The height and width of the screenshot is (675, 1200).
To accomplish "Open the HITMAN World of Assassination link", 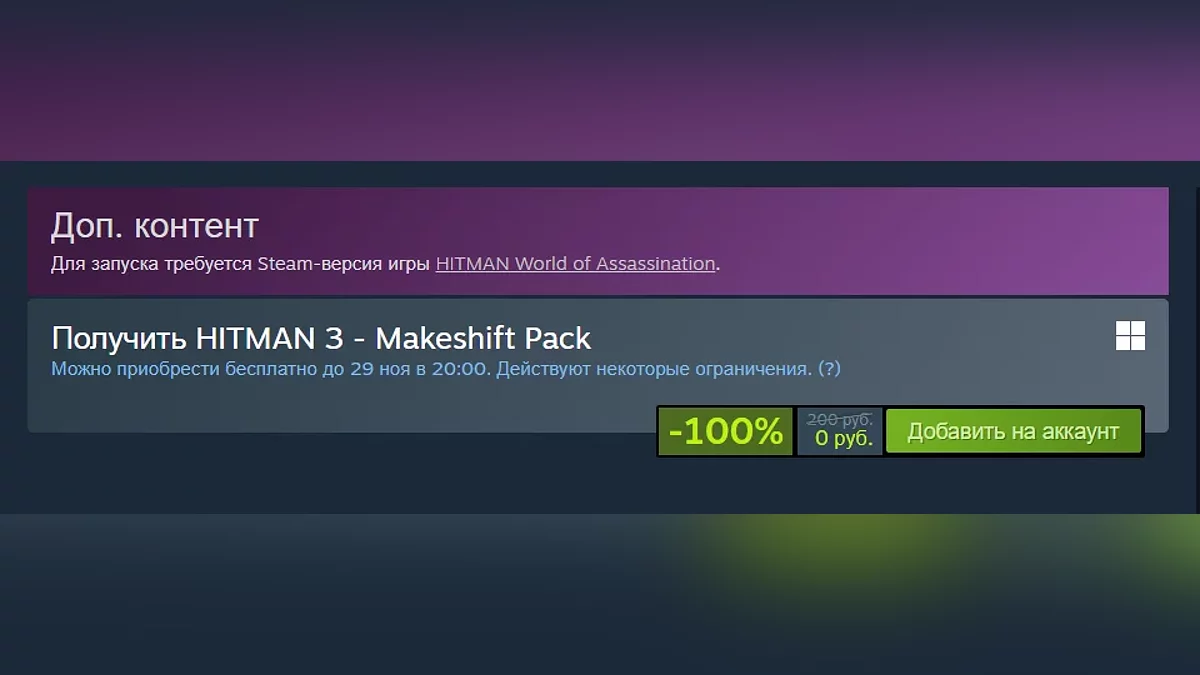I will [x=576, y=264].
